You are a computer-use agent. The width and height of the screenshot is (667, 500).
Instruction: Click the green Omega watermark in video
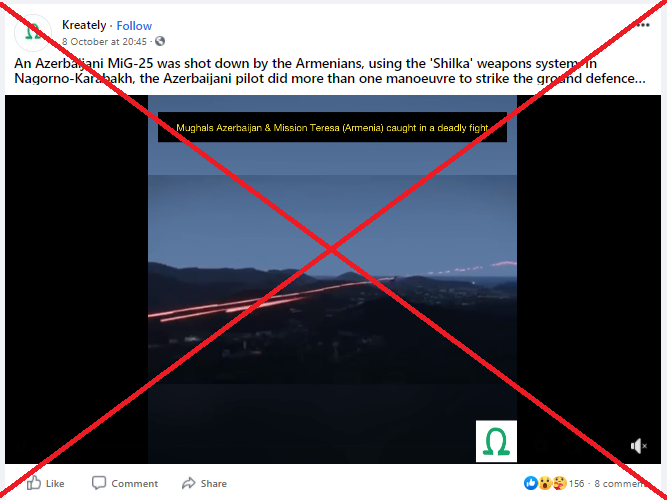496,441
